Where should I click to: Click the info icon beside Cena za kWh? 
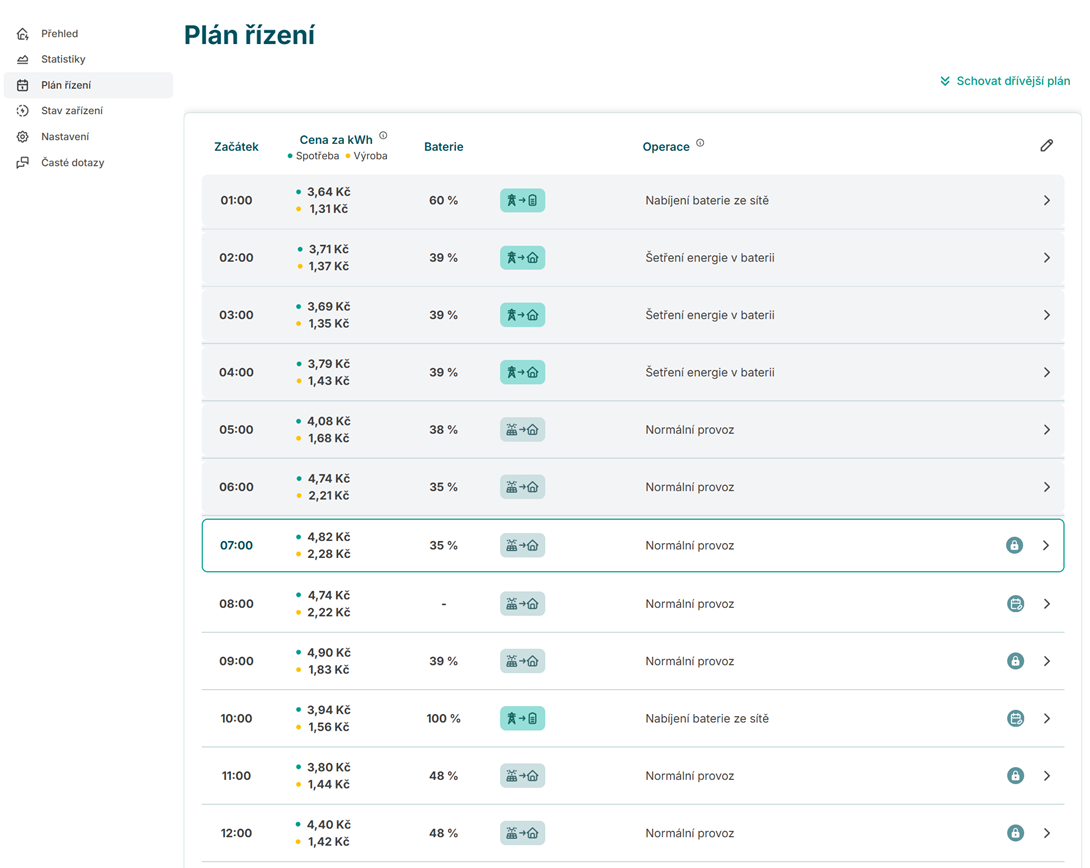point(383,136)
